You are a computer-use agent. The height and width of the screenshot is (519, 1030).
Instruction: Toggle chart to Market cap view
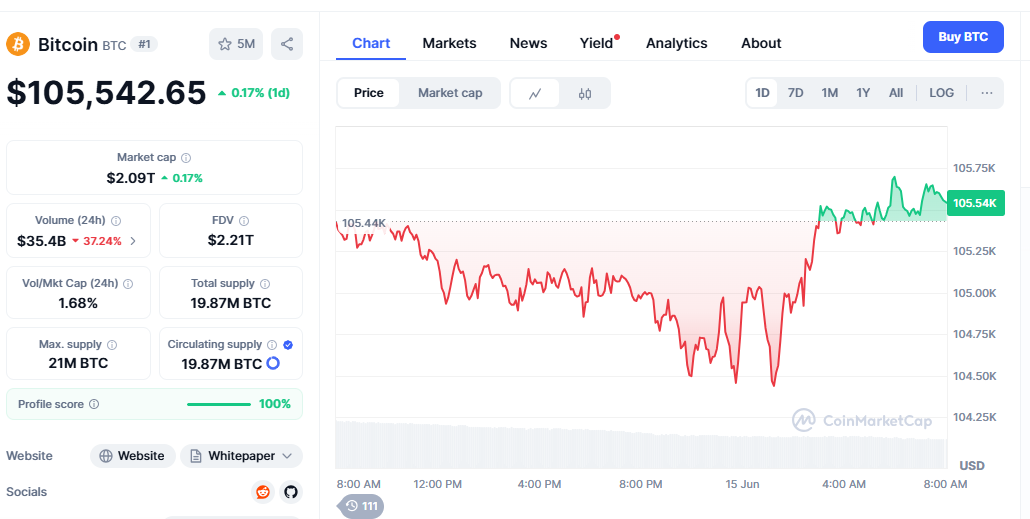(x=450, y=93)
